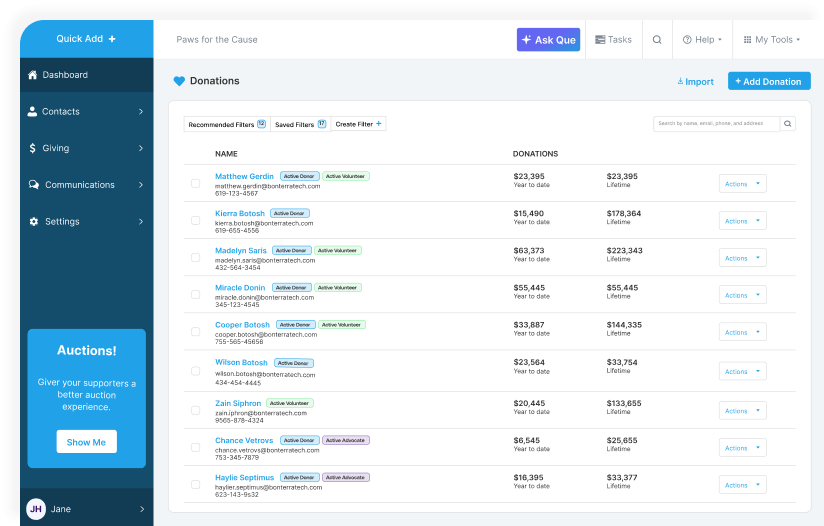Open Actions dropdown for Miracle Donin

742,295
